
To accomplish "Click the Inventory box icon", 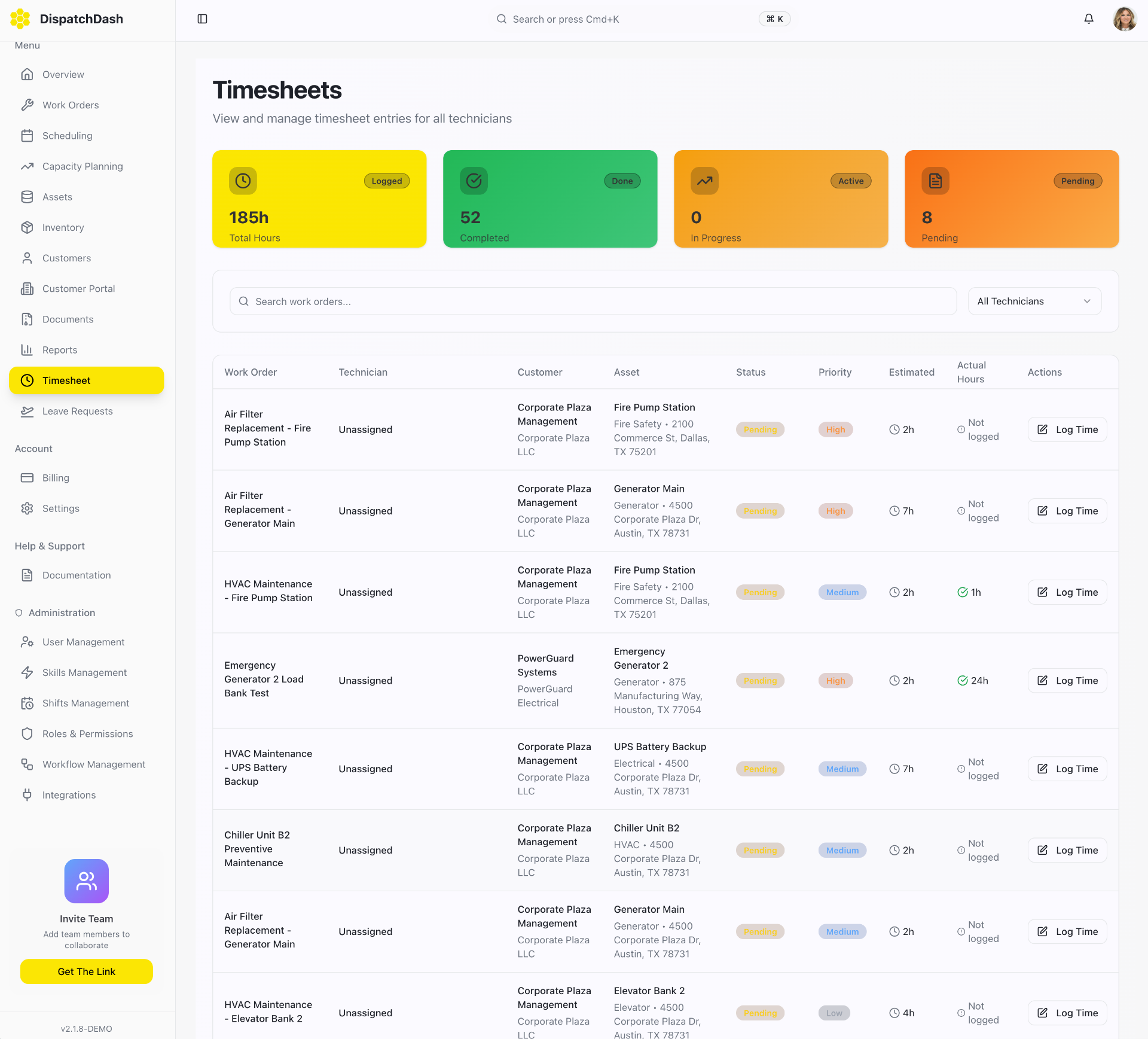I will click(27, 227).
